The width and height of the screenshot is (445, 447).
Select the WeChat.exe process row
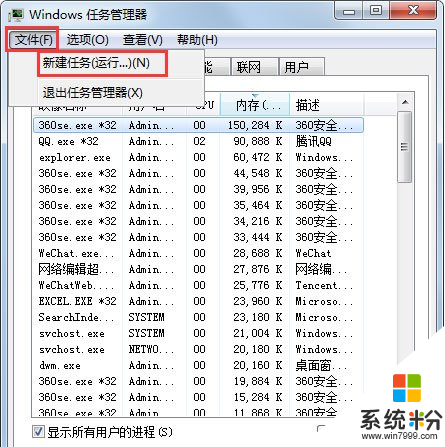click(x=198, y=253)
